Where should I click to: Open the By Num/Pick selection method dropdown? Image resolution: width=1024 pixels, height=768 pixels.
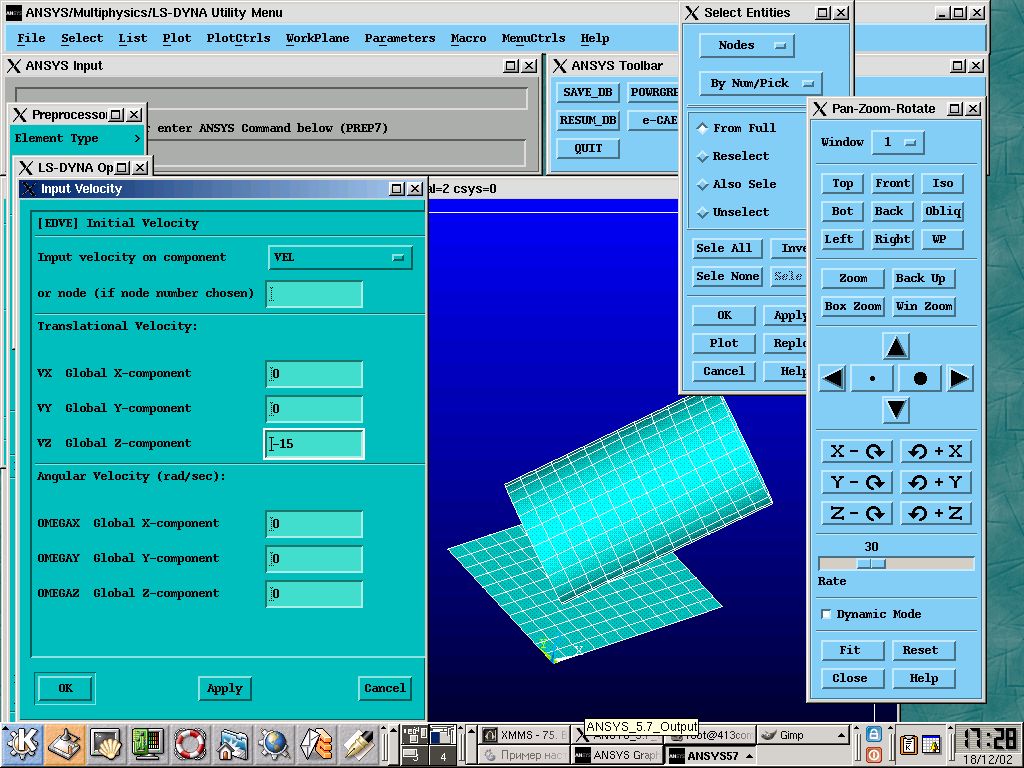(x=761, y=83)
